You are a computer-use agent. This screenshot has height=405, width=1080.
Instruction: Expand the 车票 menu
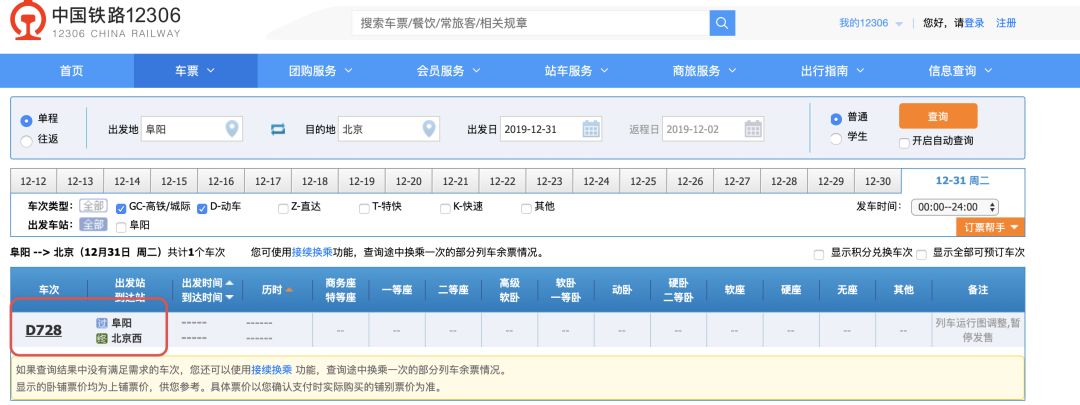196,71
